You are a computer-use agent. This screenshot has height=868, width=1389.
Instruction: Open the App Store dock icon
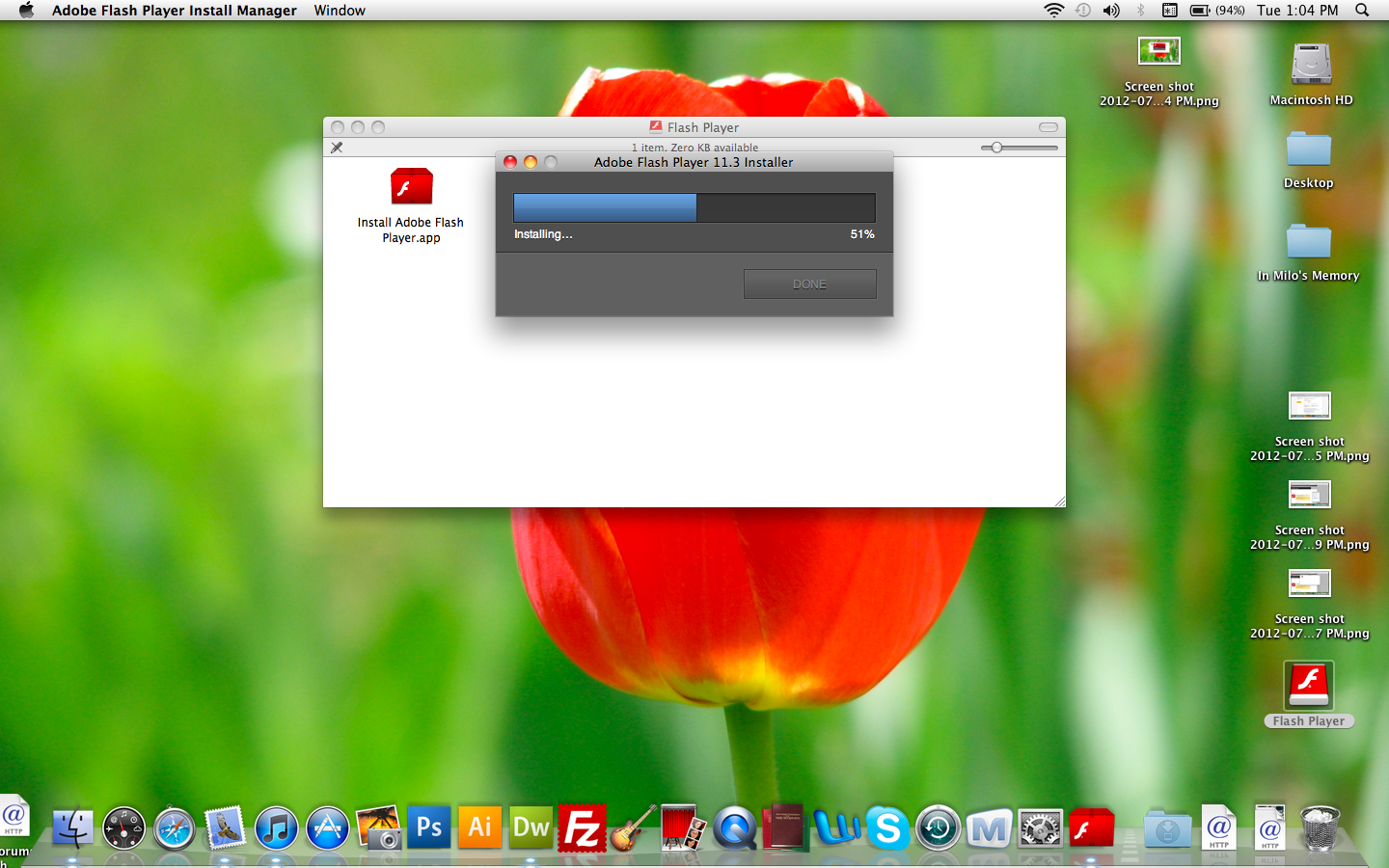[328, 828]
